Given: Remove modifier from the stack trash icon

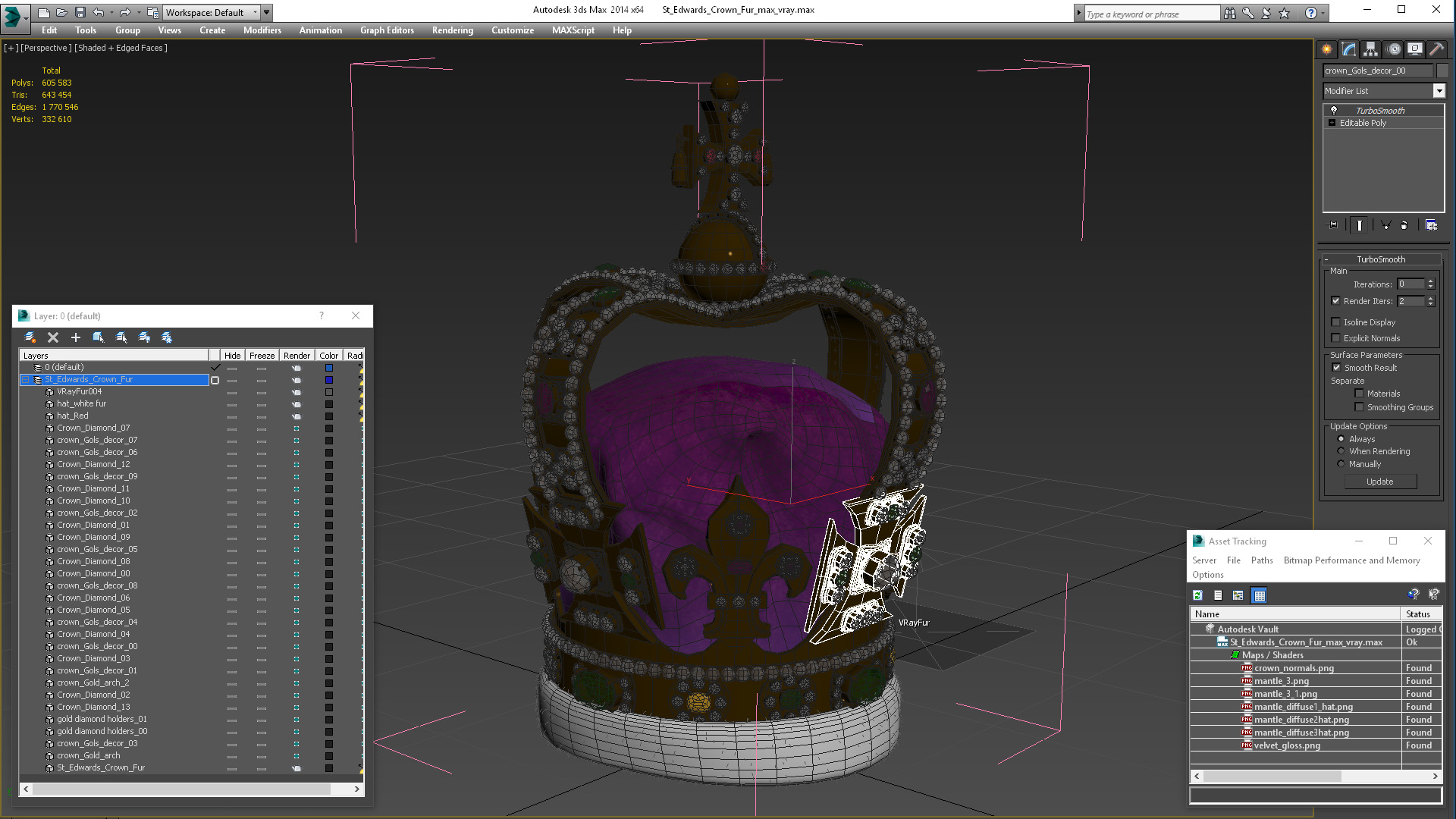Looking at the screenshot, I should (x=1404, y=225).
